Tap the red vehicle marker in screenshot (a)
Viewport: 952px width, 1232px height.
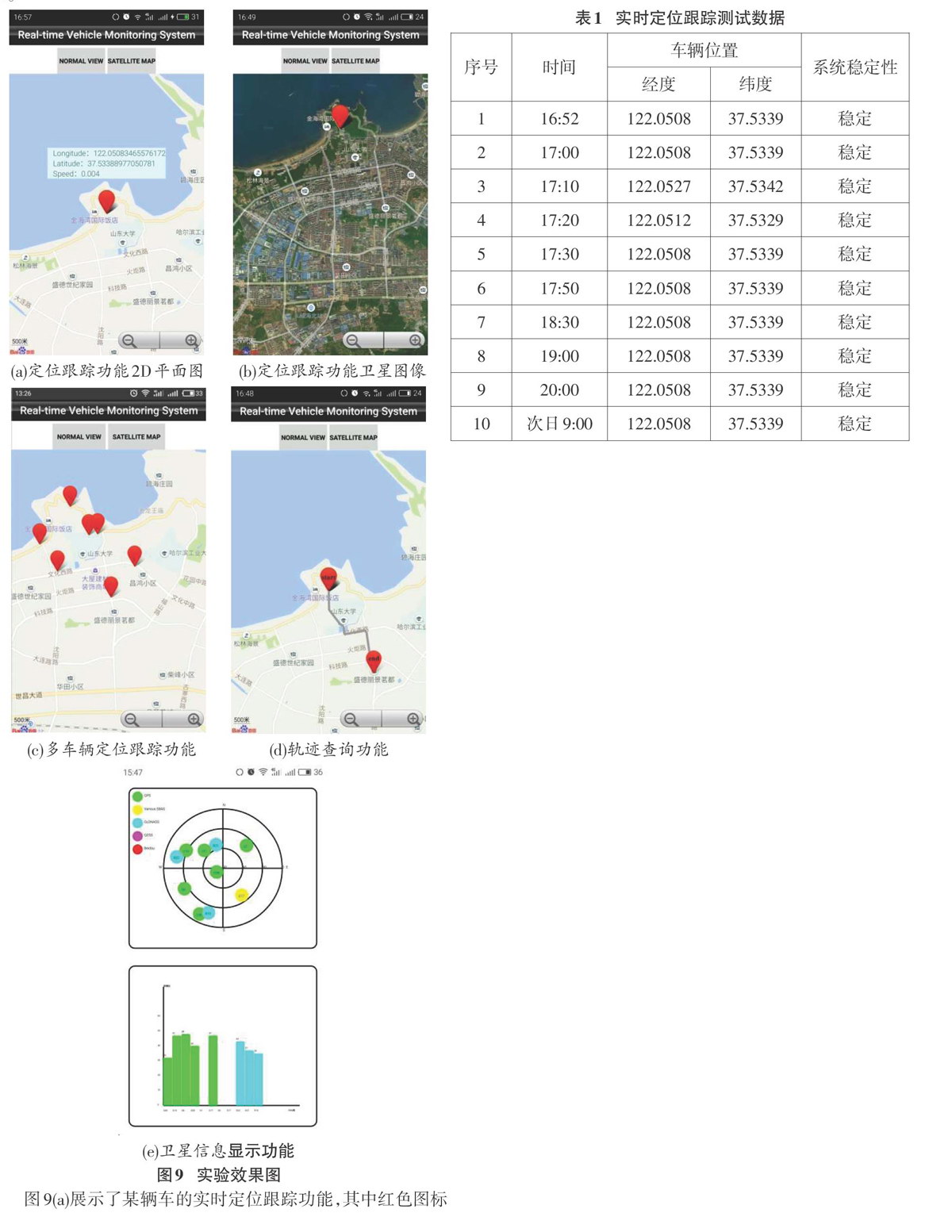[106, 201]
